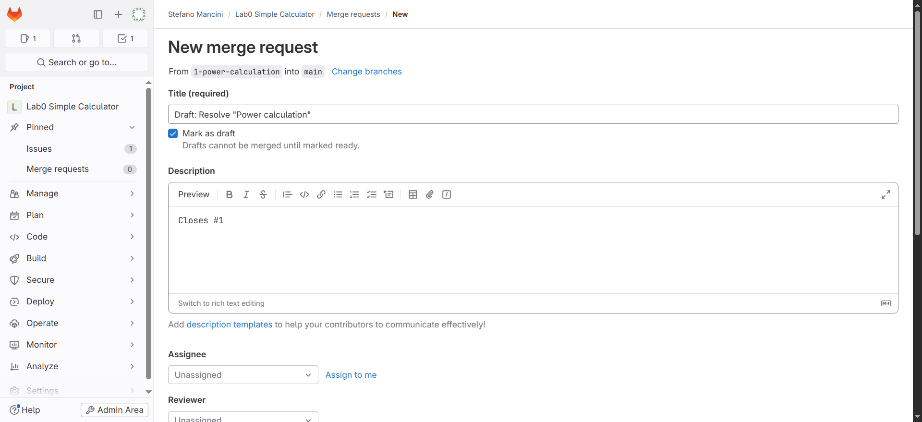Click the attach file paperclip icon

[x=429, y=194]
